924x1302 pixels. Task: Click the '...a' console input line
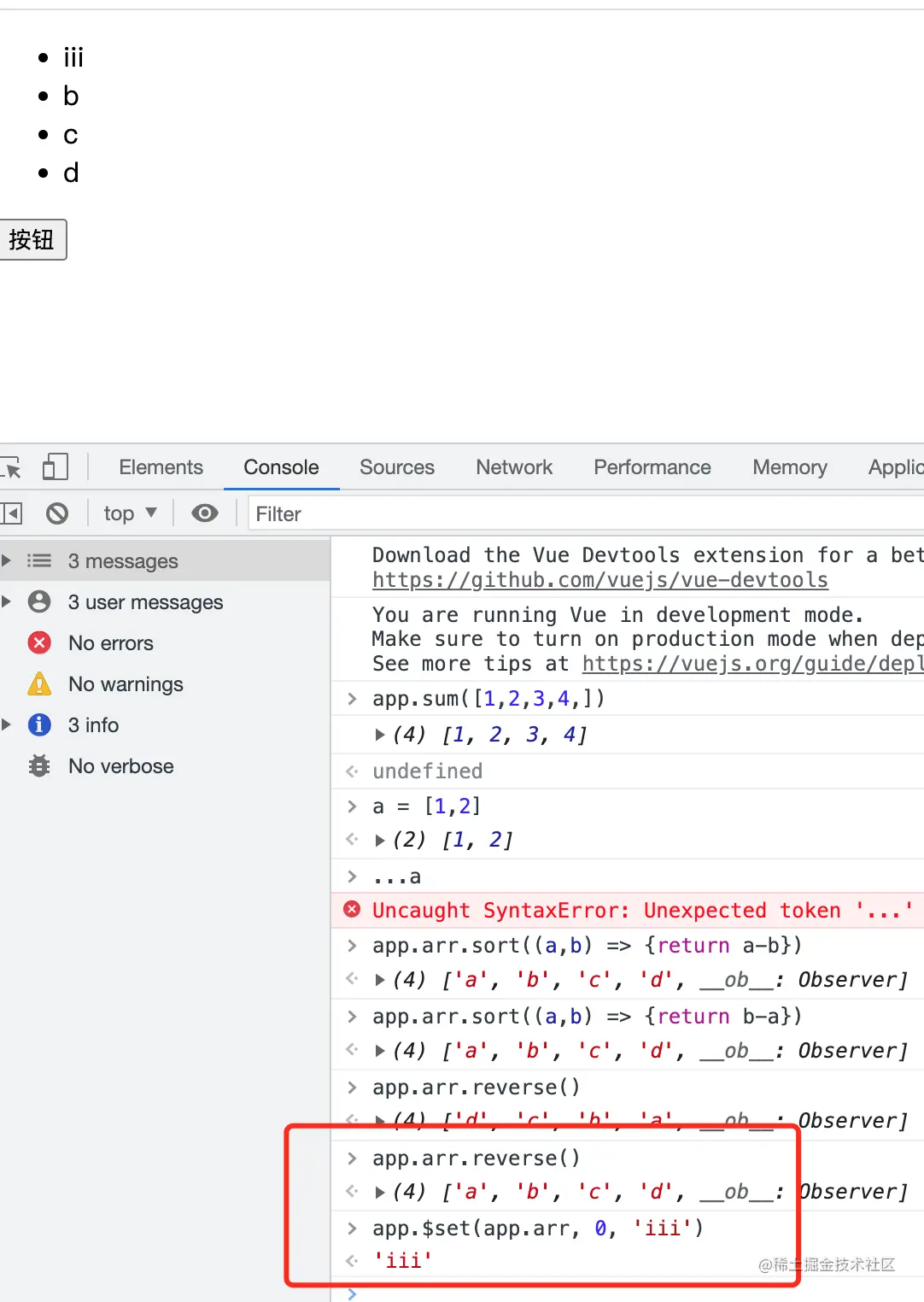[x=397, y=877]
